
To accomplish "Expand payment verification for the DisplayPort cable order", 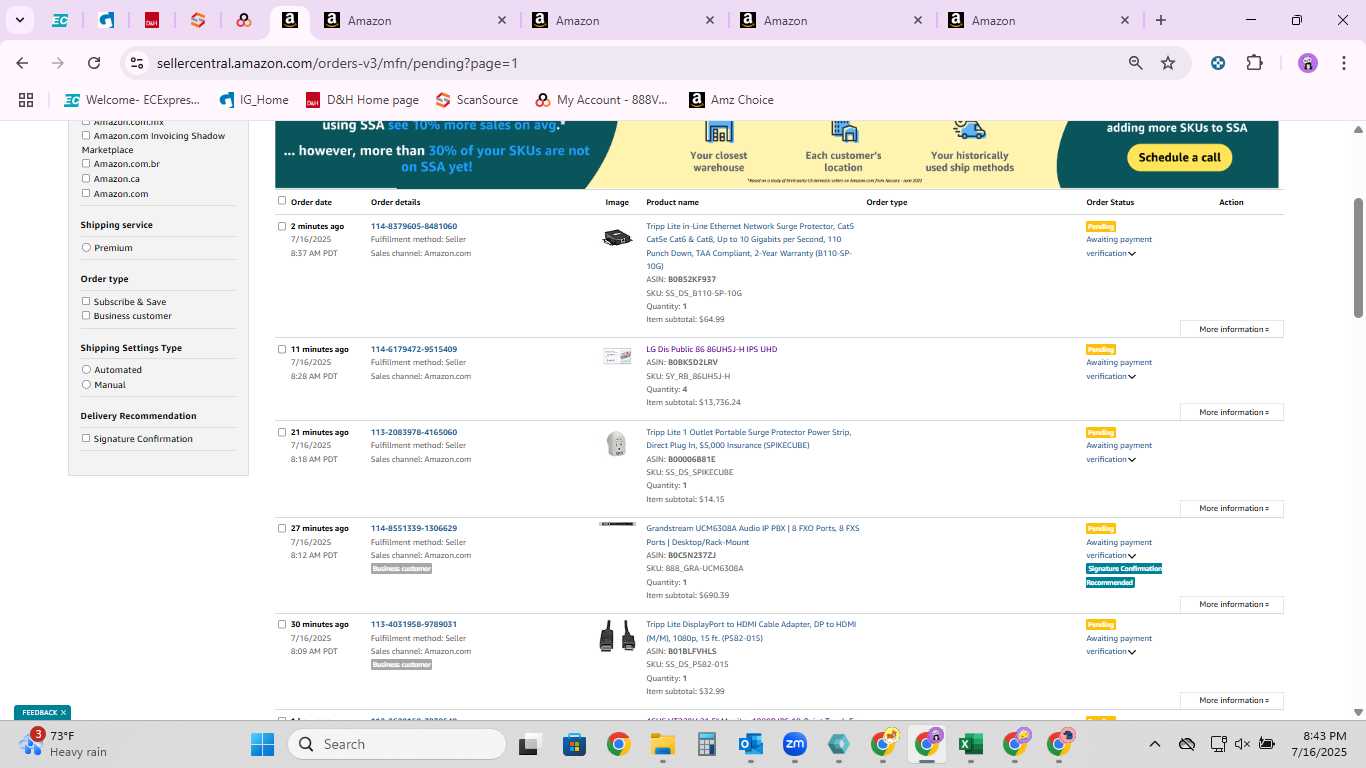I will [x=1132, y=652].
